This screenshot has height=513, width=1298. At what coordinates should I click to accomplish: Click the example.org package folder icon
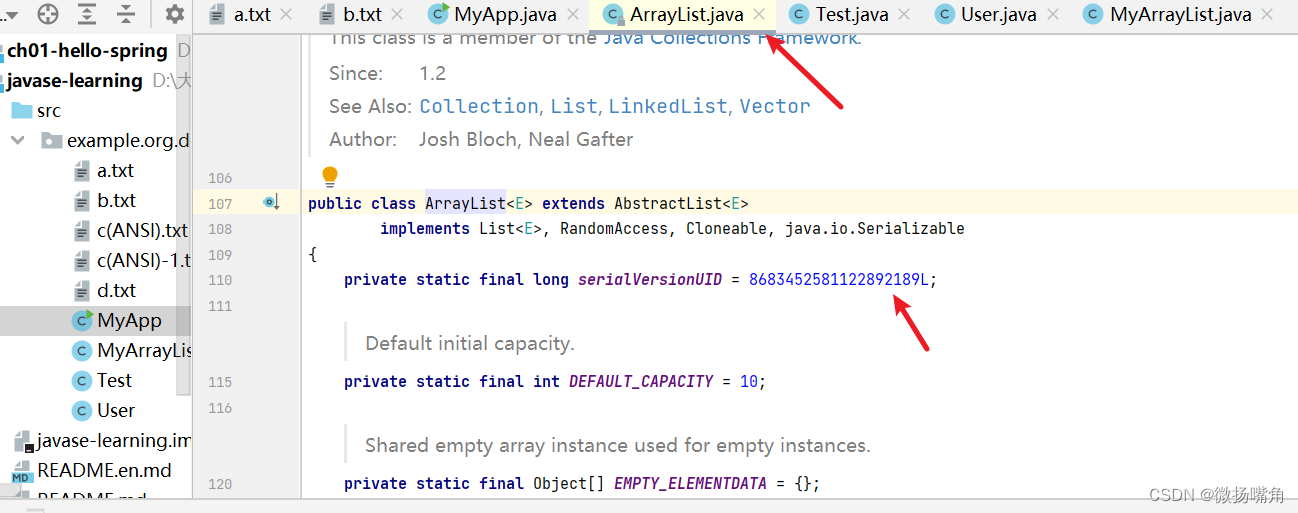(52, 140)
